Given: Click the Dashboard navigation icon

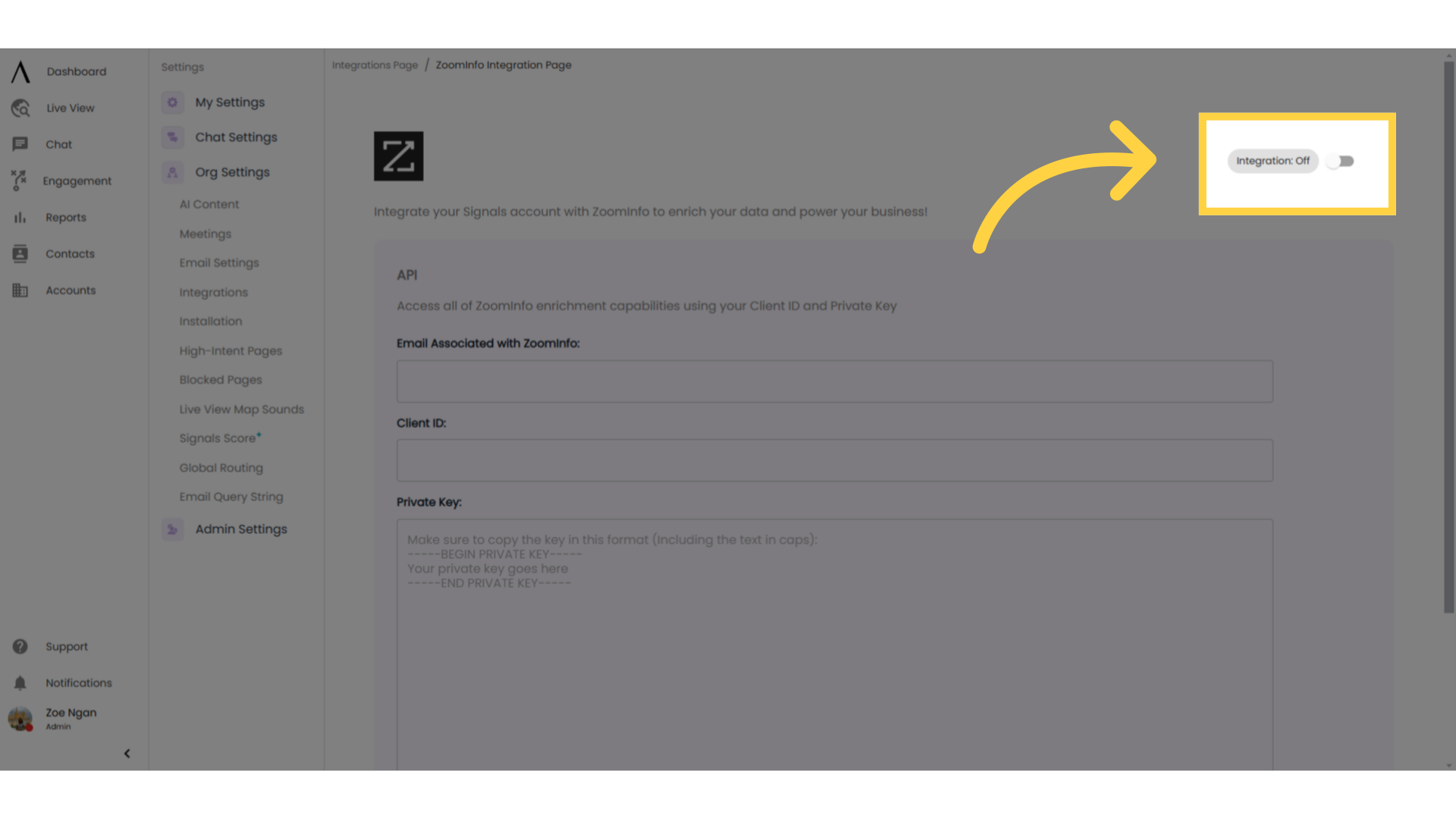Looking at the screenshot, I should [20, 71].
